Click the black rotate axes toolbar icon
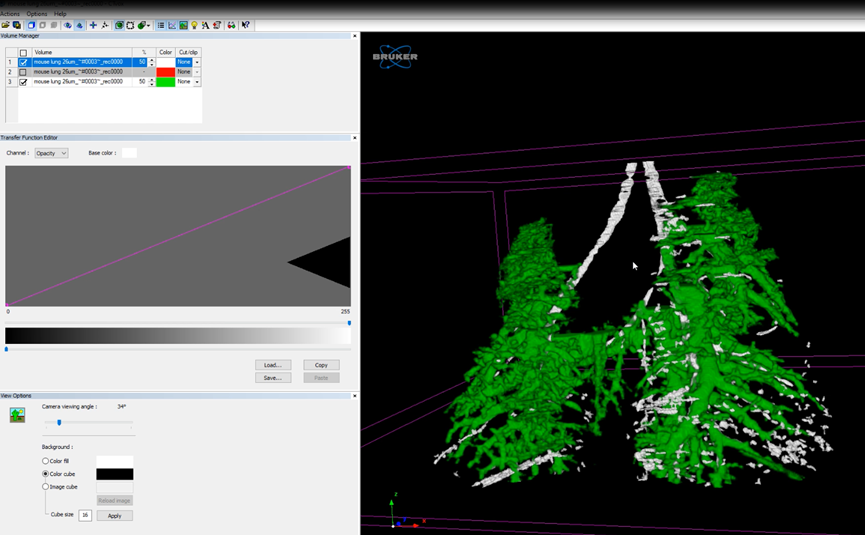Image resolution: width=865 pixels, height=535 pixels. (x=105, y=25)
